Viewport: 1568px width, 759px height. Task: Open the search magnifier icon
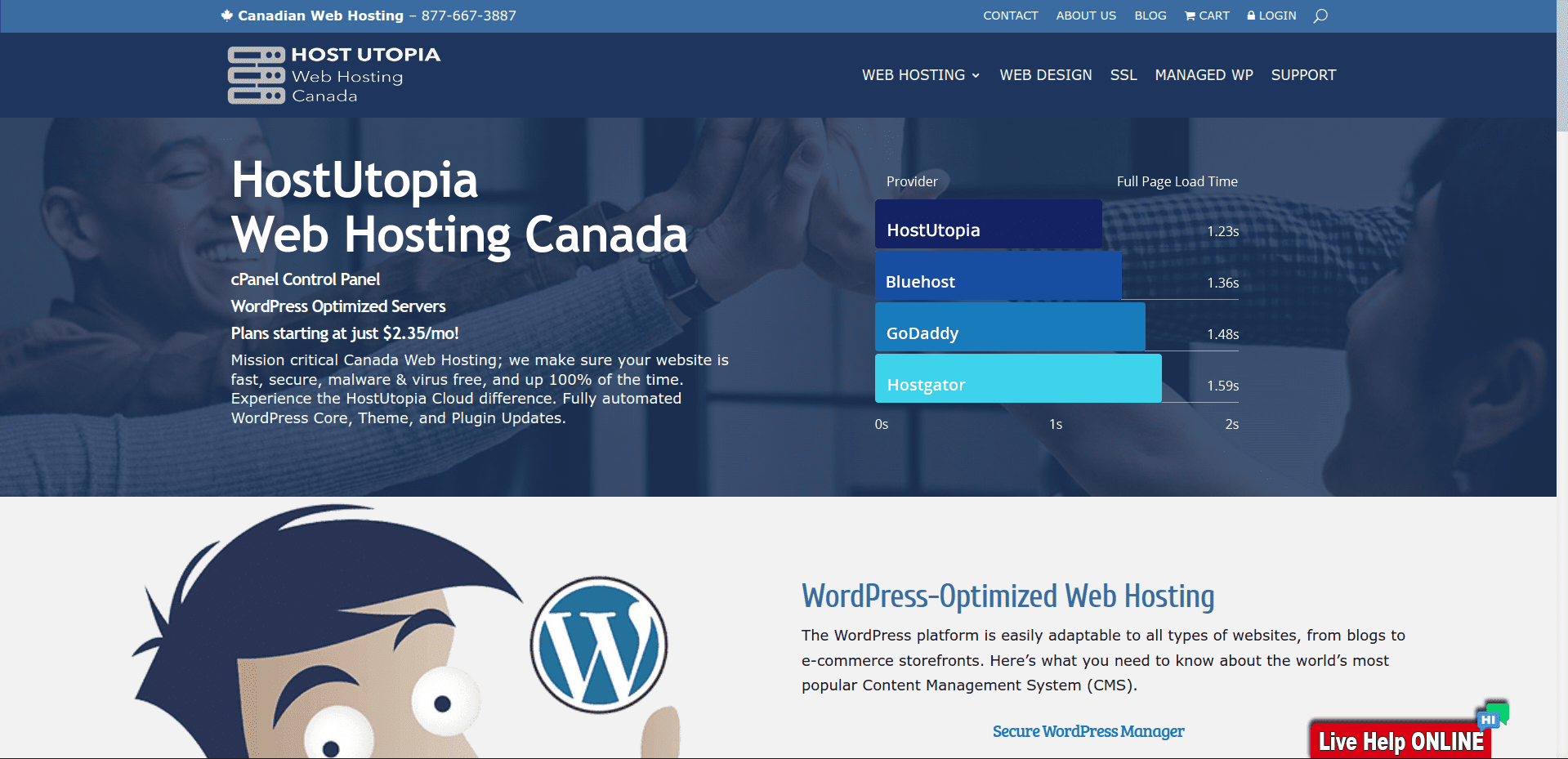(1320, 16)
